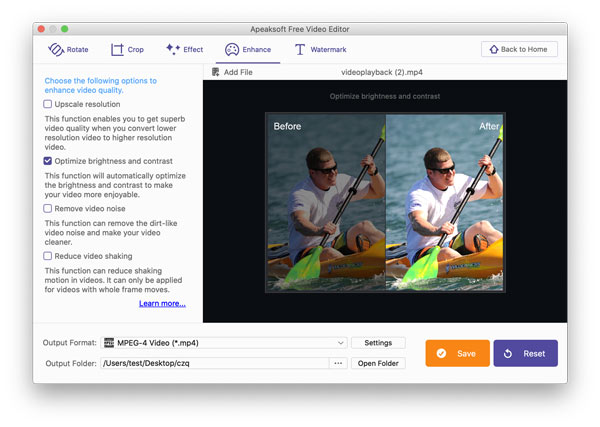Click 'Choose the following options' heading
This screenshot has height=427, width=600.
[101, 85]
